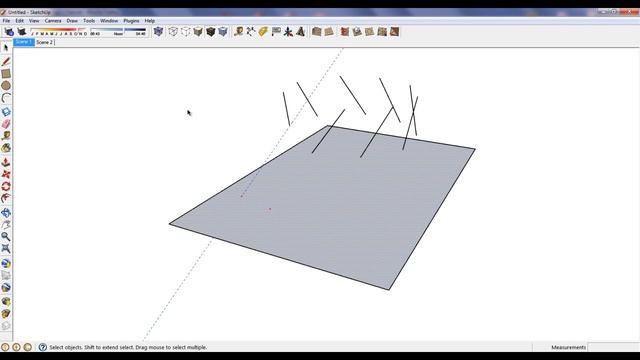This screenshot has height=360, width=640.
Task: Switch to Shaded With Textures style
Action: (x=211, y=31)
